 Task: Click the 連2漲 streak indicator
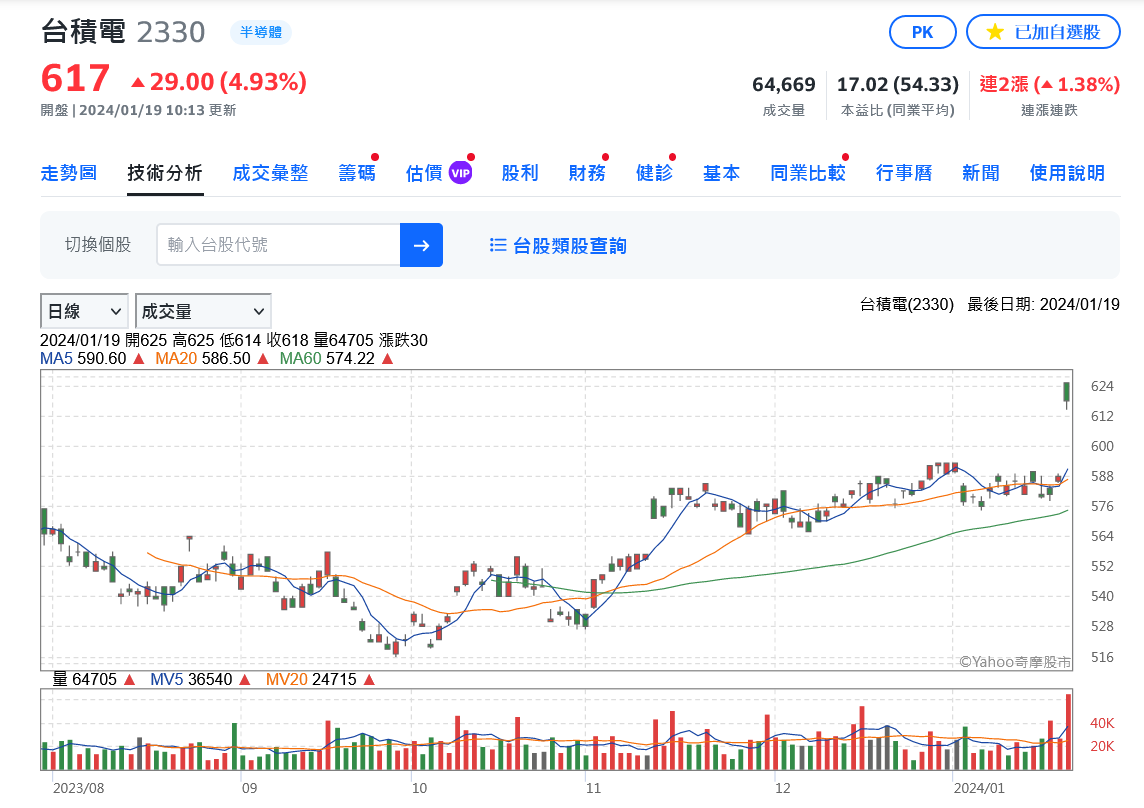click(1049, 85)
